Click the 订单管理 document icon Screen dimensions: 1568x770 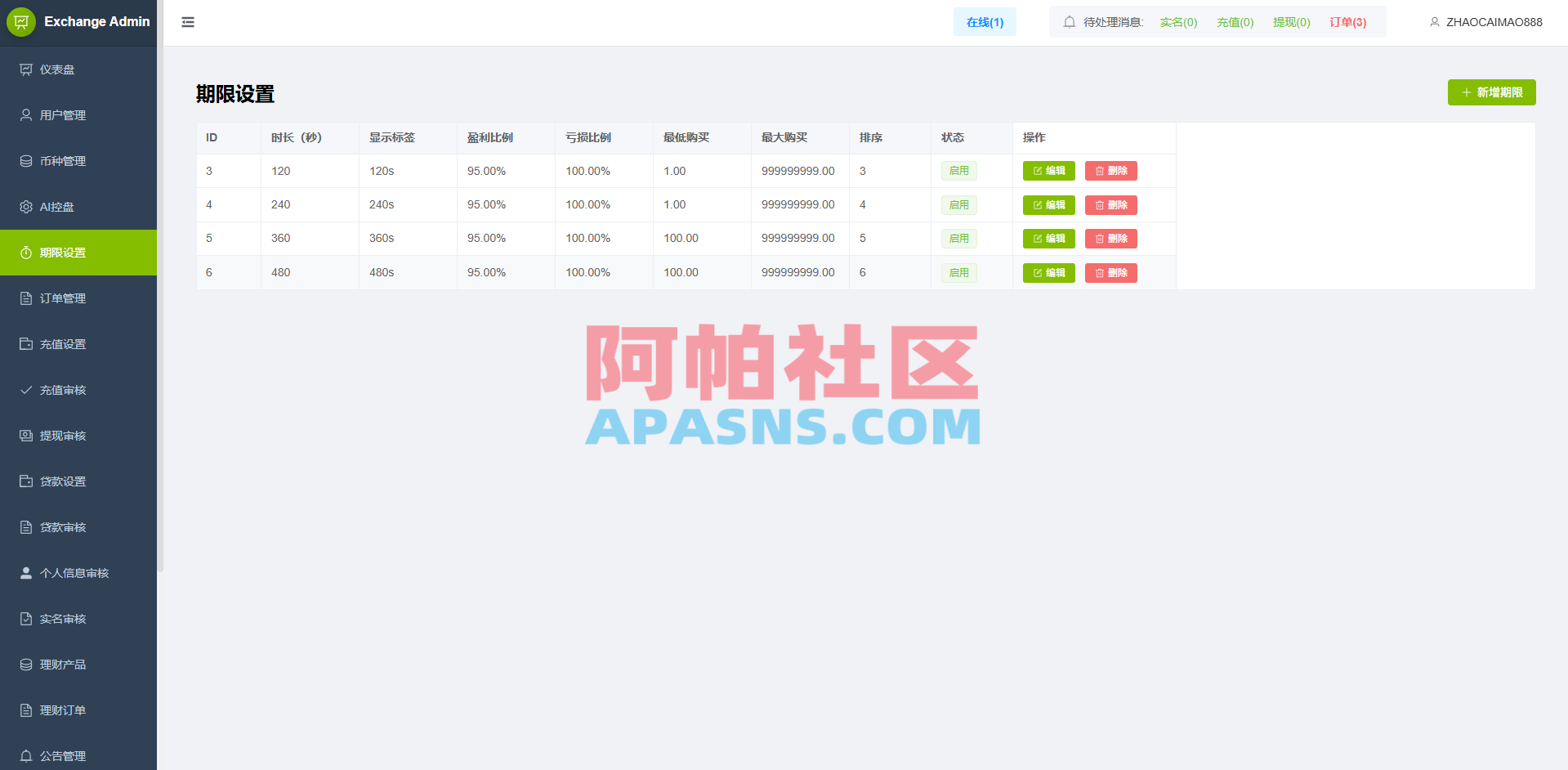point(26,298)
